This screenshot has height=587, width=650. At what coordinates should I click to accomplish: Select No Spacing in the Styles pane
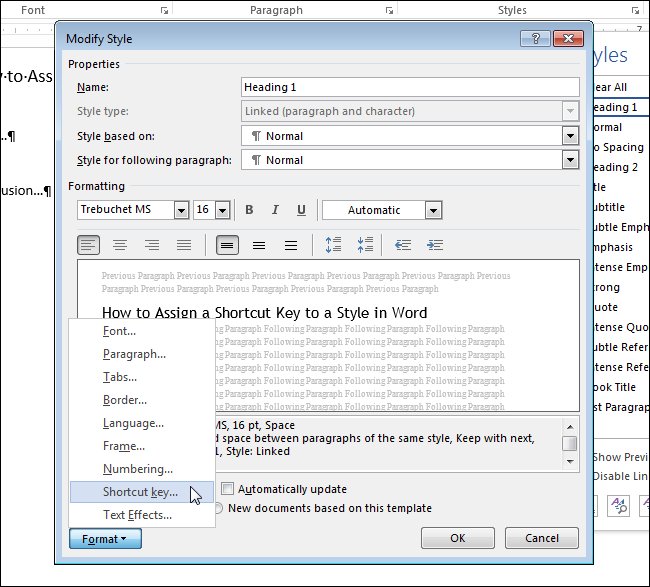coord(621,147)
